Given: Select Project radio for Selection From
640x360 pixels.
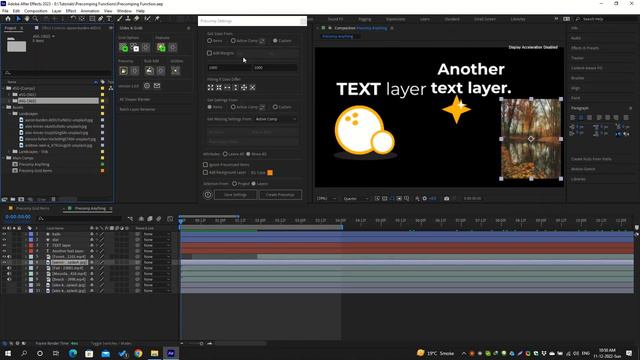Looking at the screenshot, I should pos(234,184).
